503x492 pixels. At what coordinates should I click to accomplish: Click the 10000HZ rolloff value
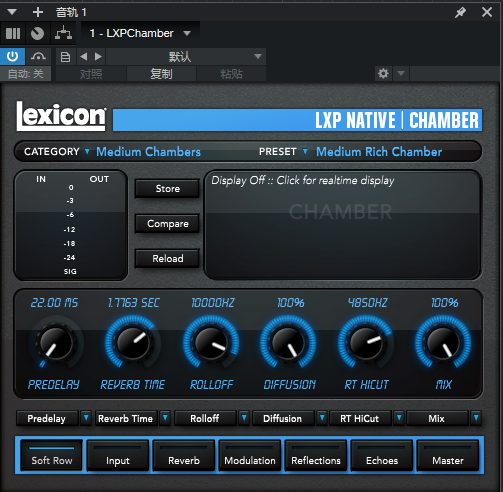coord(212,303)
